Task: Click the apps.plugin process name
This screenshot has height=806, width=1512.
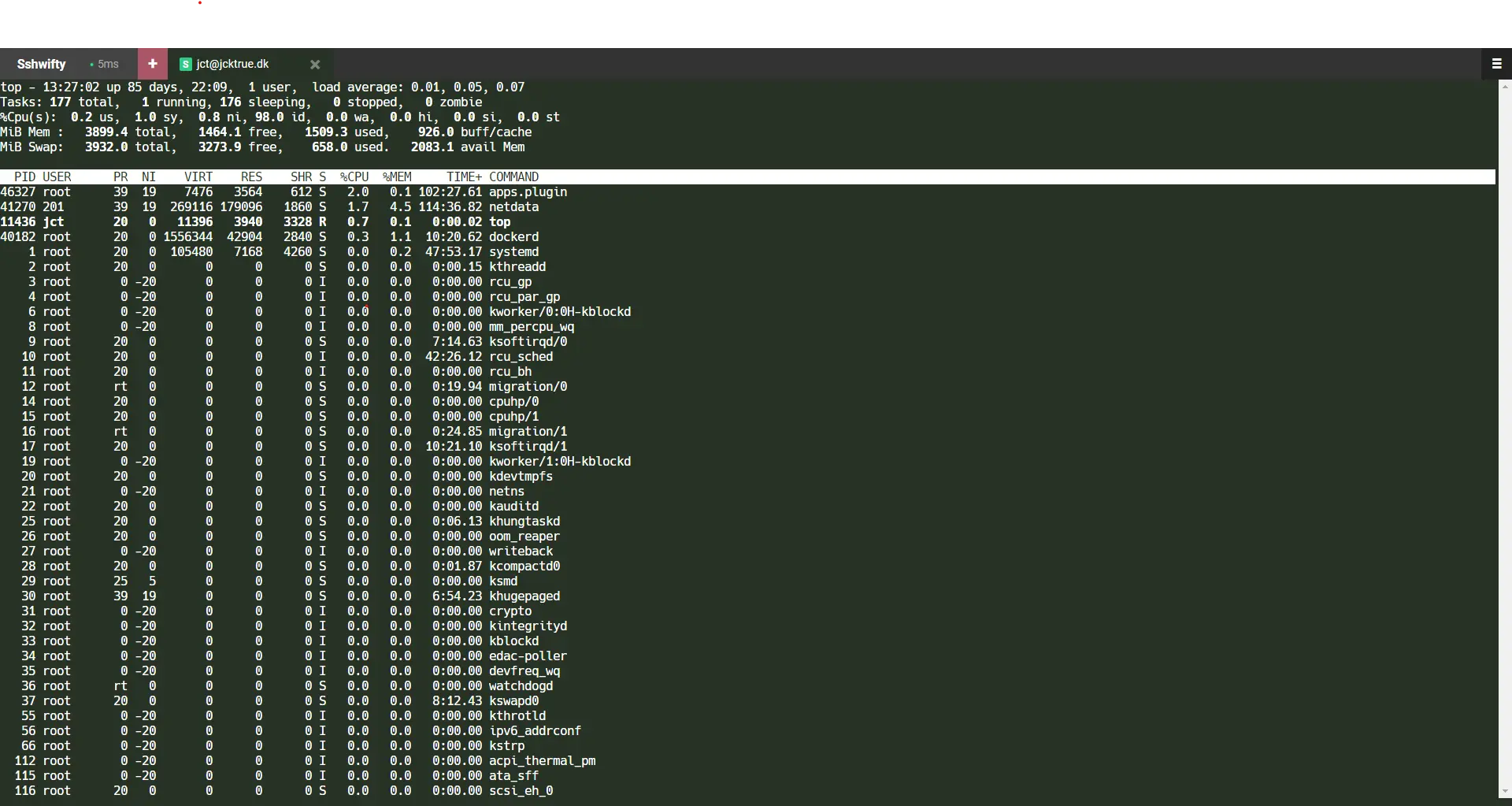Action: click(x=528, y=192)
